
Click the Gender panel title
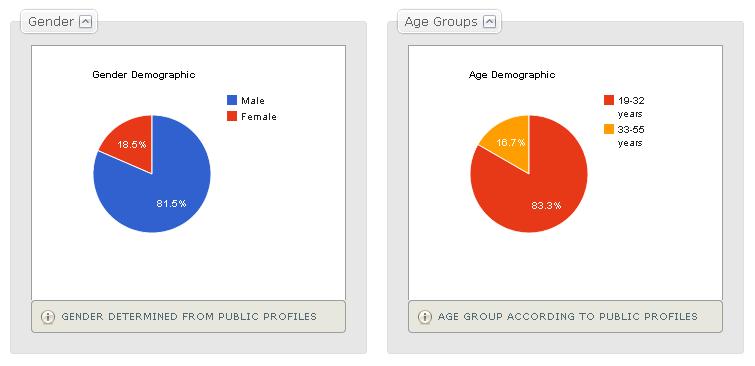tap(51, 22)
